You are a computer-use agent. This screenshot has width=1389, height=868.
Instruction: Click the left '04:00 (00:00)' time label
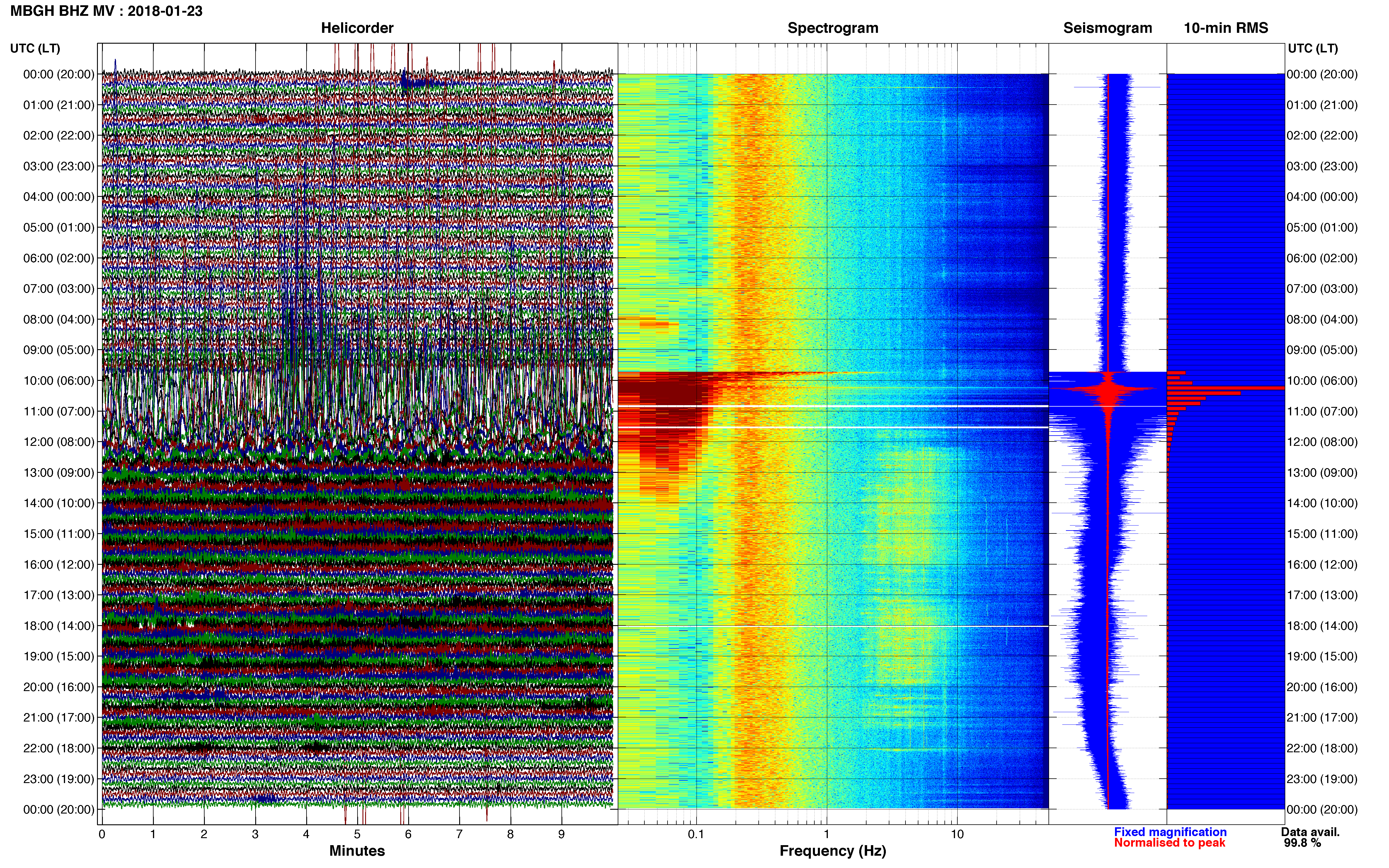tap(59, 196)
